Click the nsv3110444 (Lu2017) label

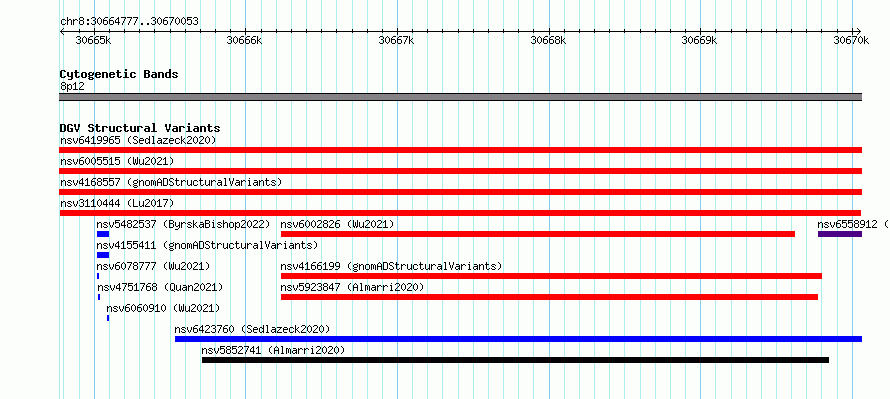click(x=117, y=203)
